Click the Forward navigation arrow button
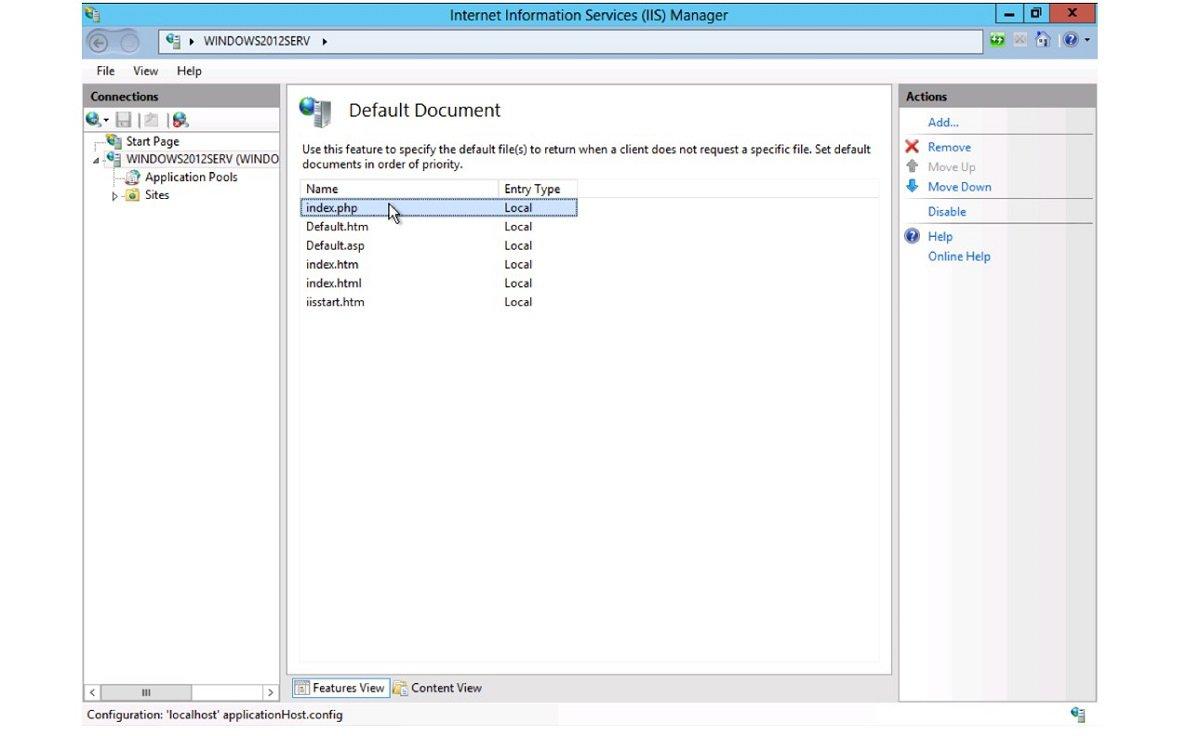 [129, 43]
